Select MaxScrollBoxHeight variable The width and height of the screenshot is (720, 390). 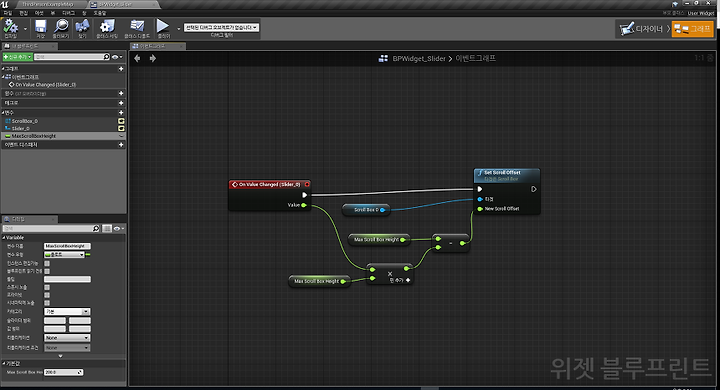click(x=34, y=136)
